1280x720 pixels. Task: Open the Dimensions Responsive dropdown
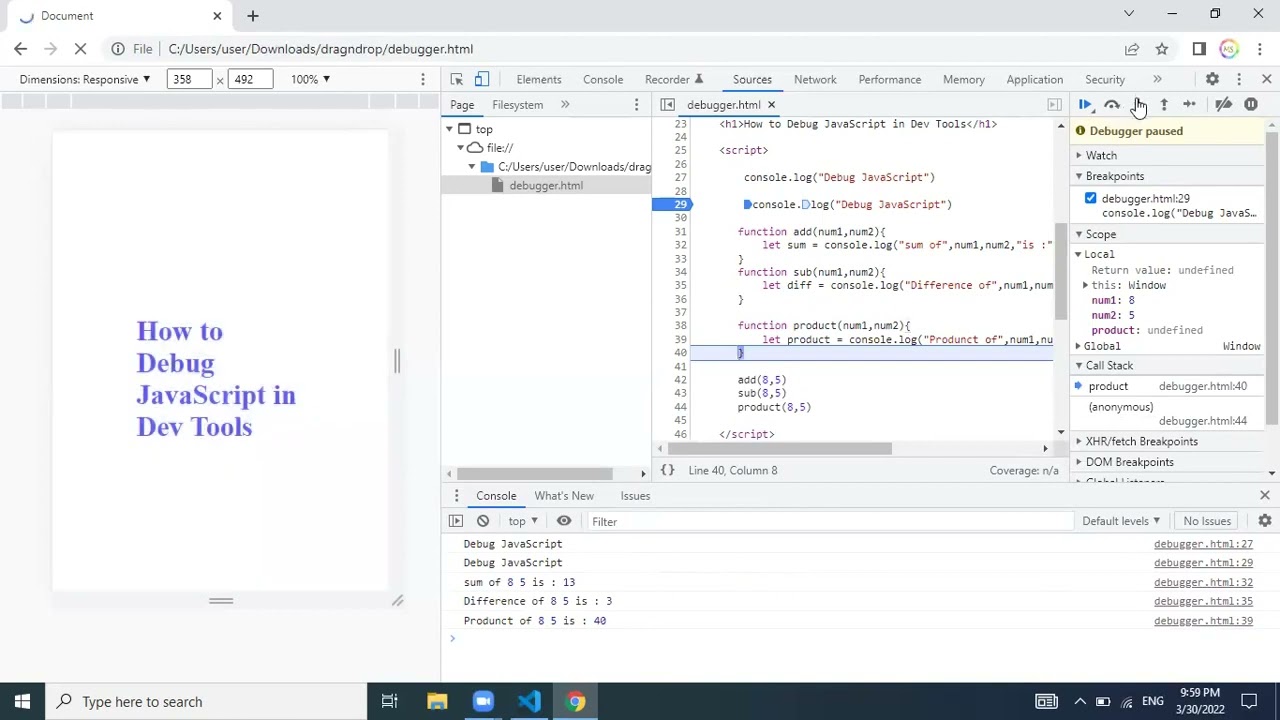(x=85, y=79)
